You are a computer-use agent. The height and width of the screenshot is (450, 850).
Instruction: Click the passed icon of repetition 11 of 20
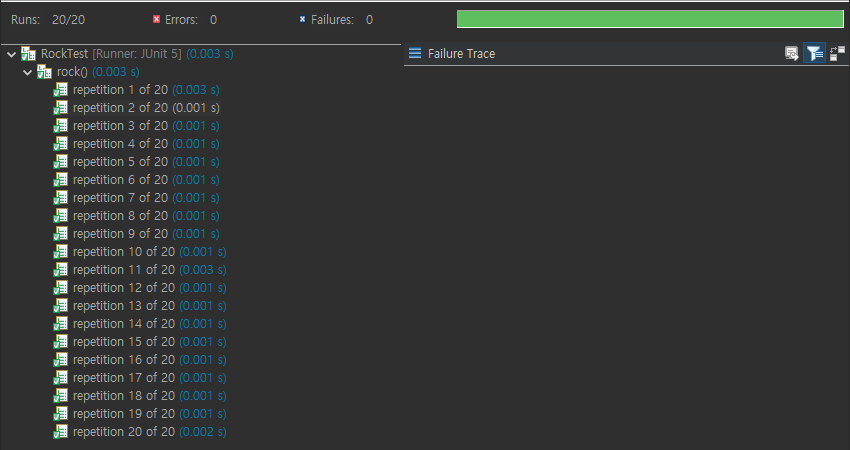tap(60, 269)
